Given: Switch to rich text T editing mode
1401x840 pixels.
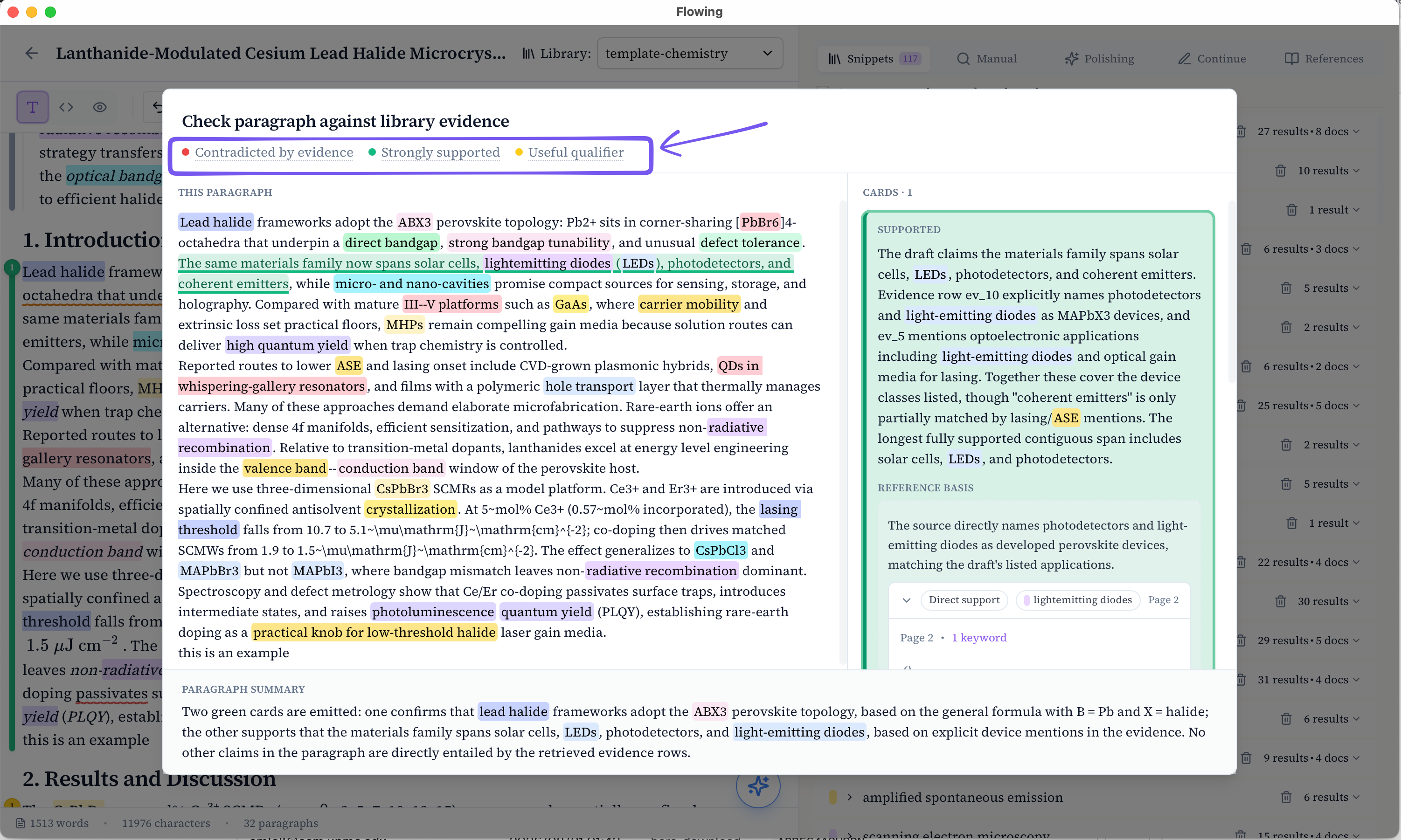Looking at the screenshot, I should (32, 107).
